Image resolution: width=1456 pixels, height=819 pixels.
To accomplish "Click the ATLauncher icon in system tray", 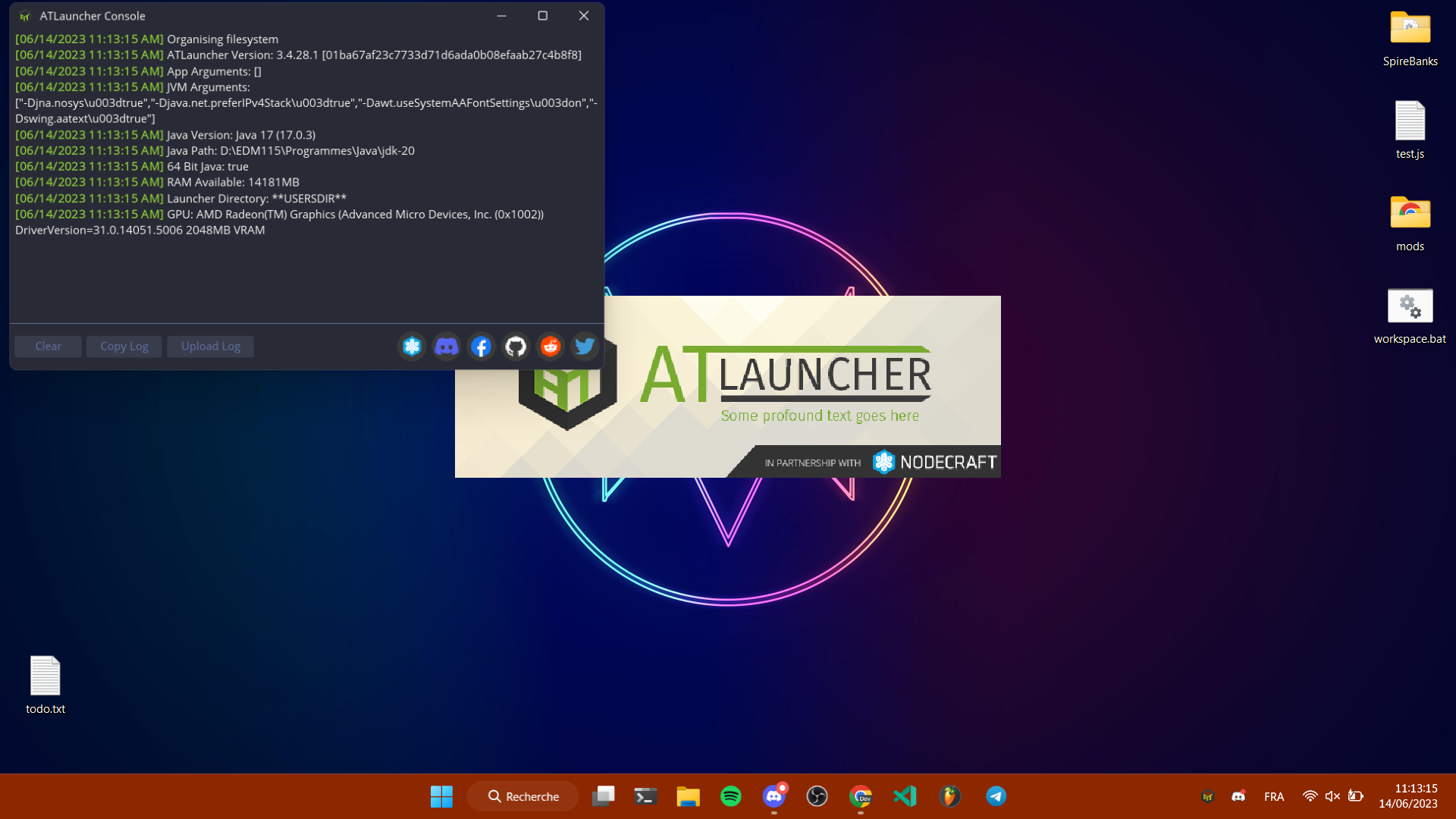I will (1208, 796).
